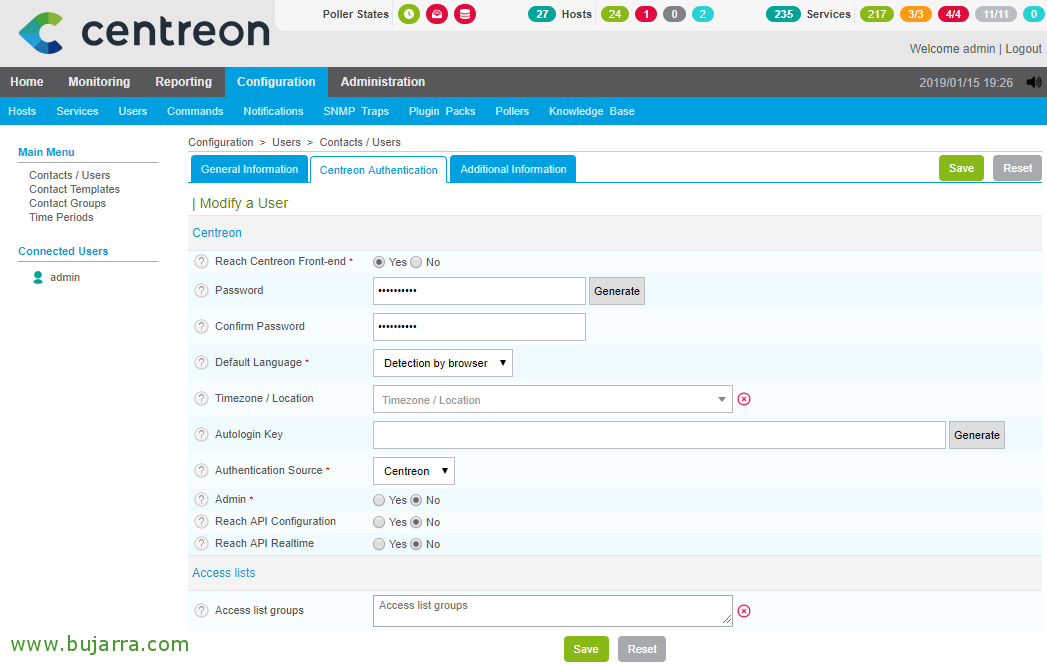Click the total hosts badge 27
1047x666 pixels.
coord(542,14)
